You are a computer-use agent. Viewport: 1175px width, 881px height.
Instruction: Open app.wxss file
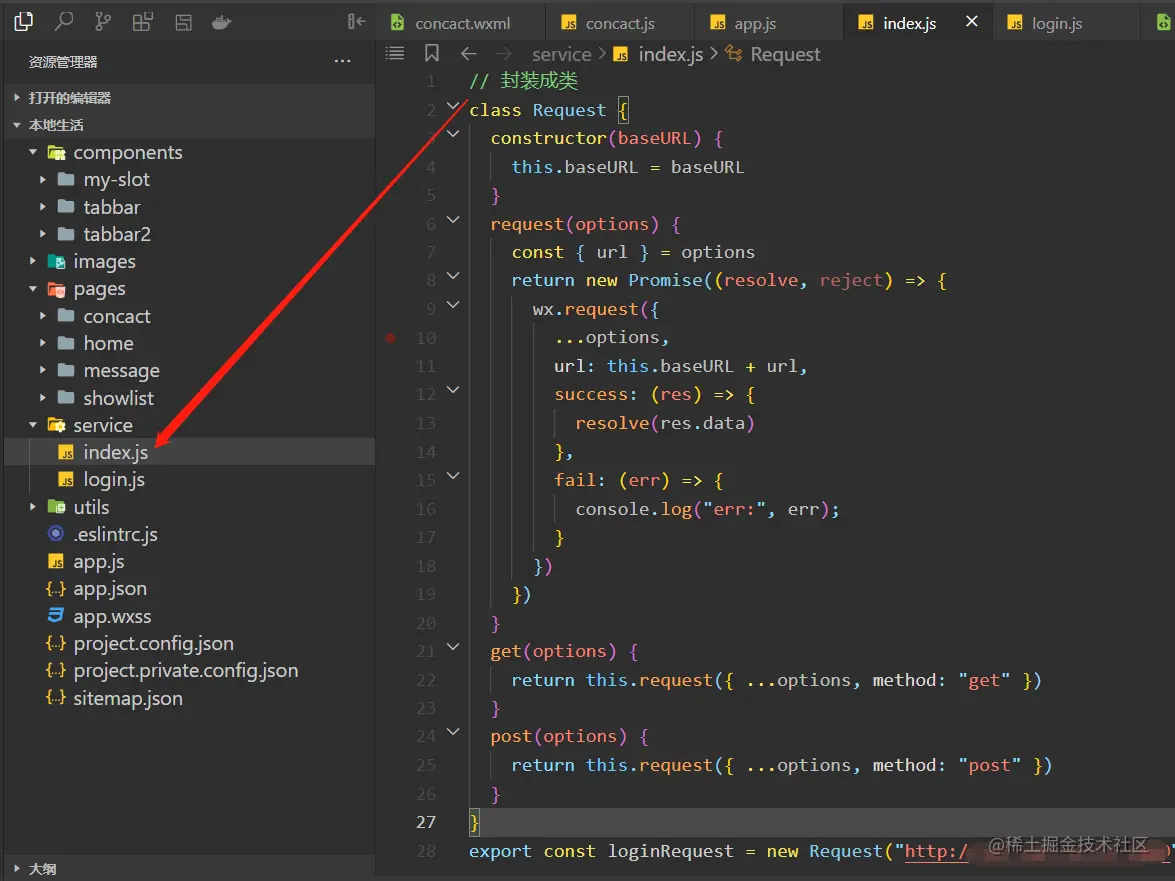click(x=187, y=617)
